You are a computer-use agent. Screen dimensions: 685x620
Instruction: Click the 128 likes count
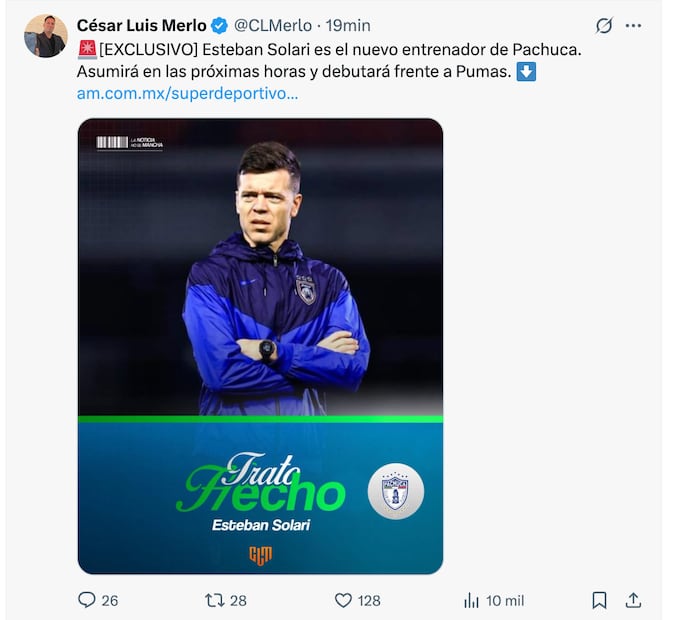point(369,600)
